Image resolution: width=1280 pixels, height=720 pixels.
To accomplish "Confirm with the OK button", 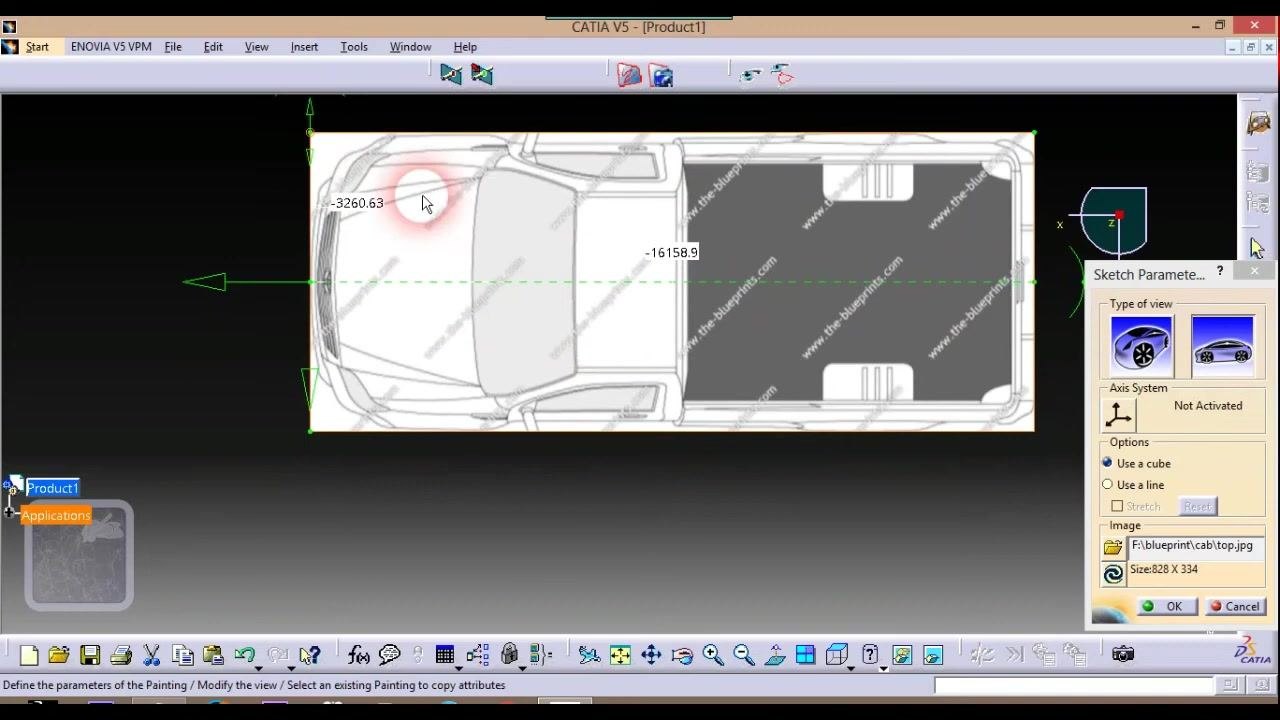I will [x=1165, y=607].
